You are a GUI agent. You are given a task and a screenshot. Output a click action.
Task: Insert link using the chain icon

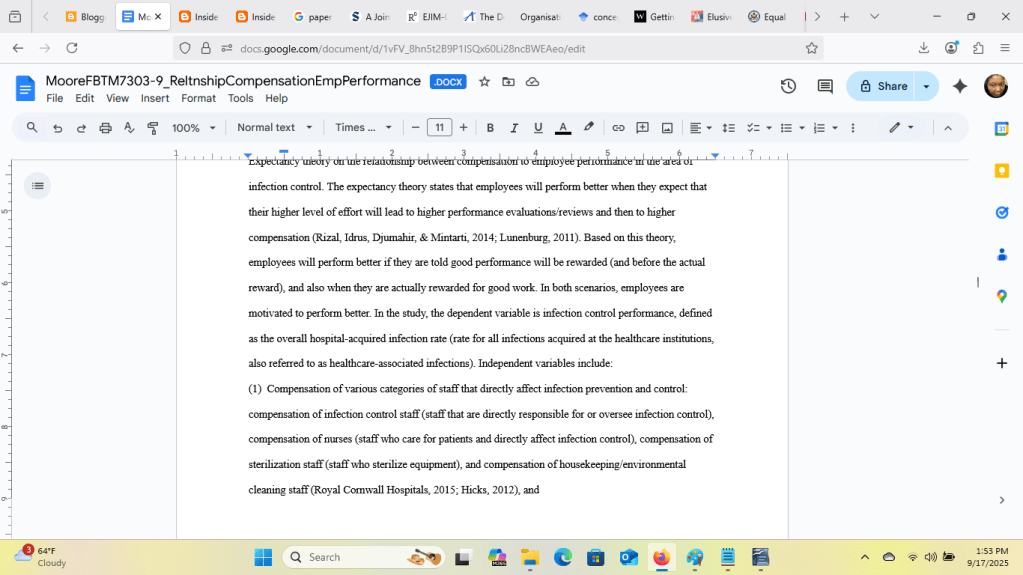point(618,128)
